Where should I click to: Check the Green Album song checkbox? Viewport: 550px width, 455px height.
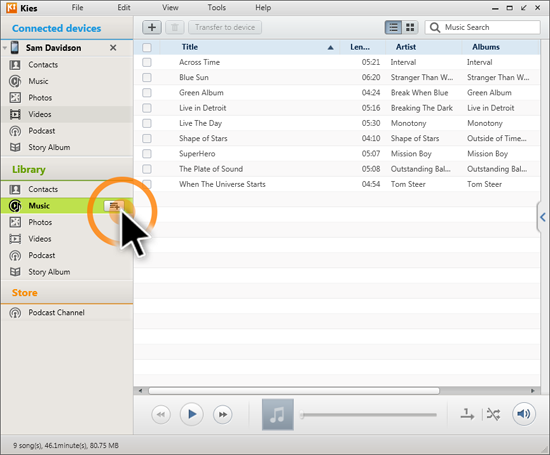click(147, 93)
